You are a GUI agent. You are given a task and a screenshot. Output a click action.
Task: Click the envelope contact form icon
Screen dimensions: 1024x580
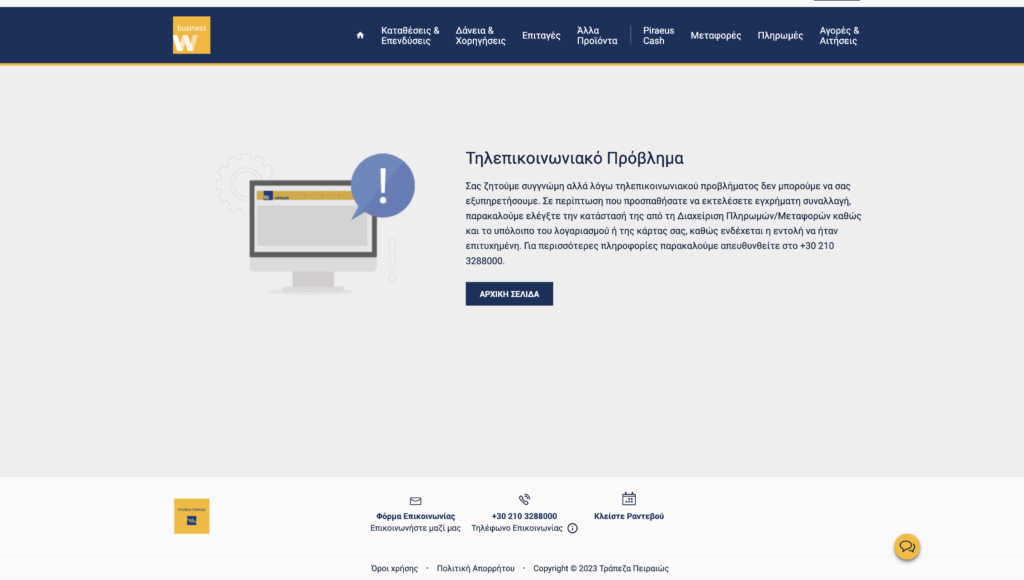click(416, 500)
